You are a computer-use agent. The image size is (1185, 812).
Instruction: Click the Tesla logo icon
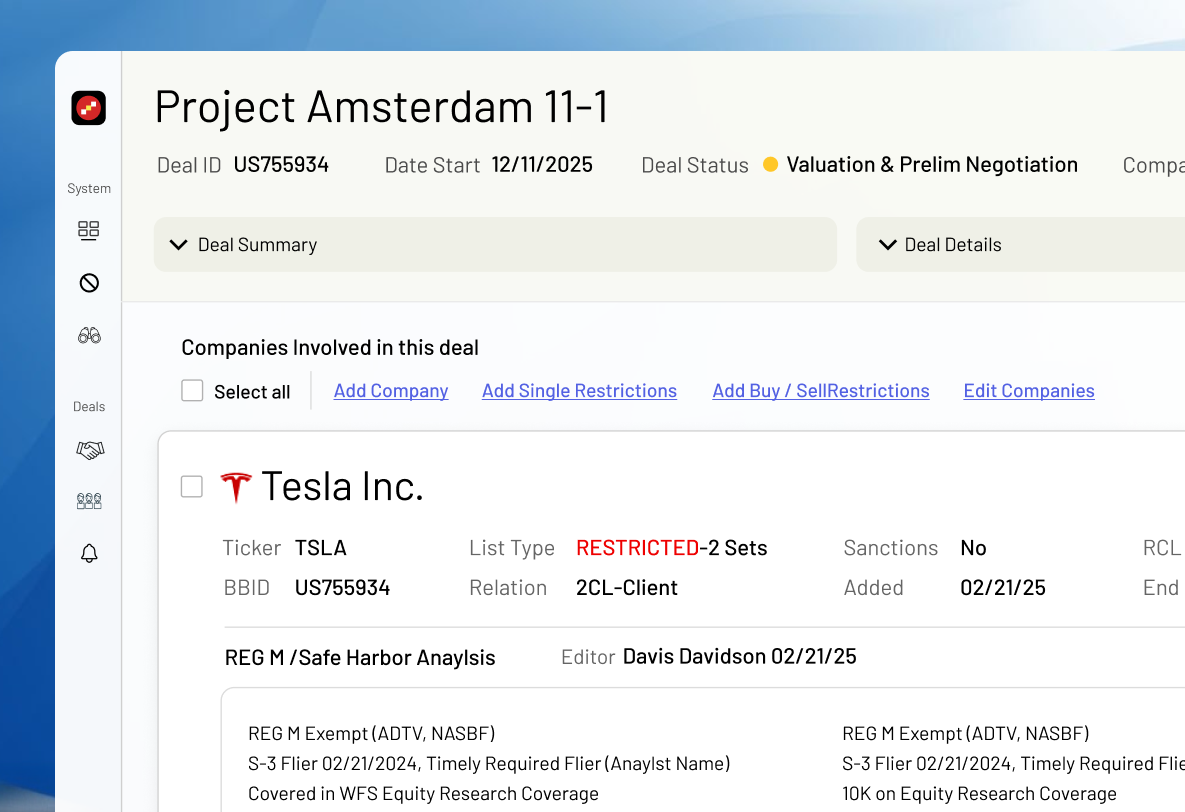[236, 487]
